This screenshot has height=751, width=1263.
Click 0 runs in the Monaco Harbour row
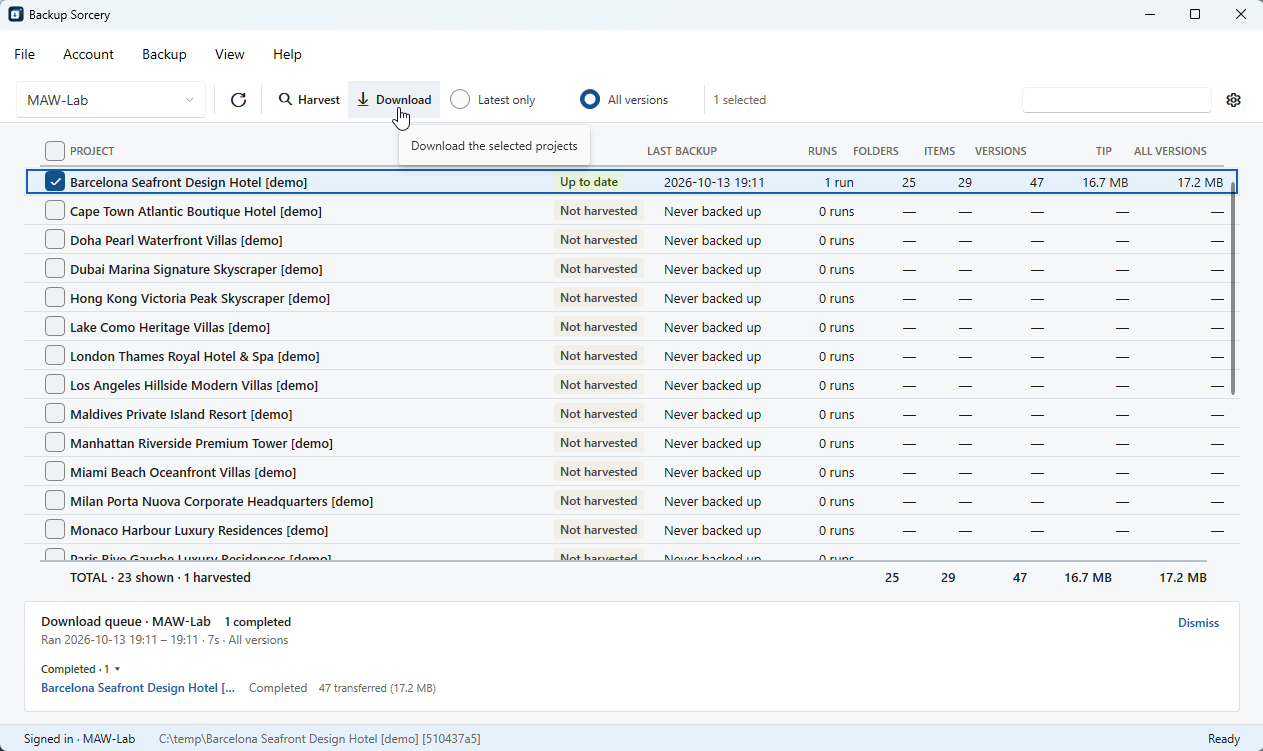(x=836, y=530)
